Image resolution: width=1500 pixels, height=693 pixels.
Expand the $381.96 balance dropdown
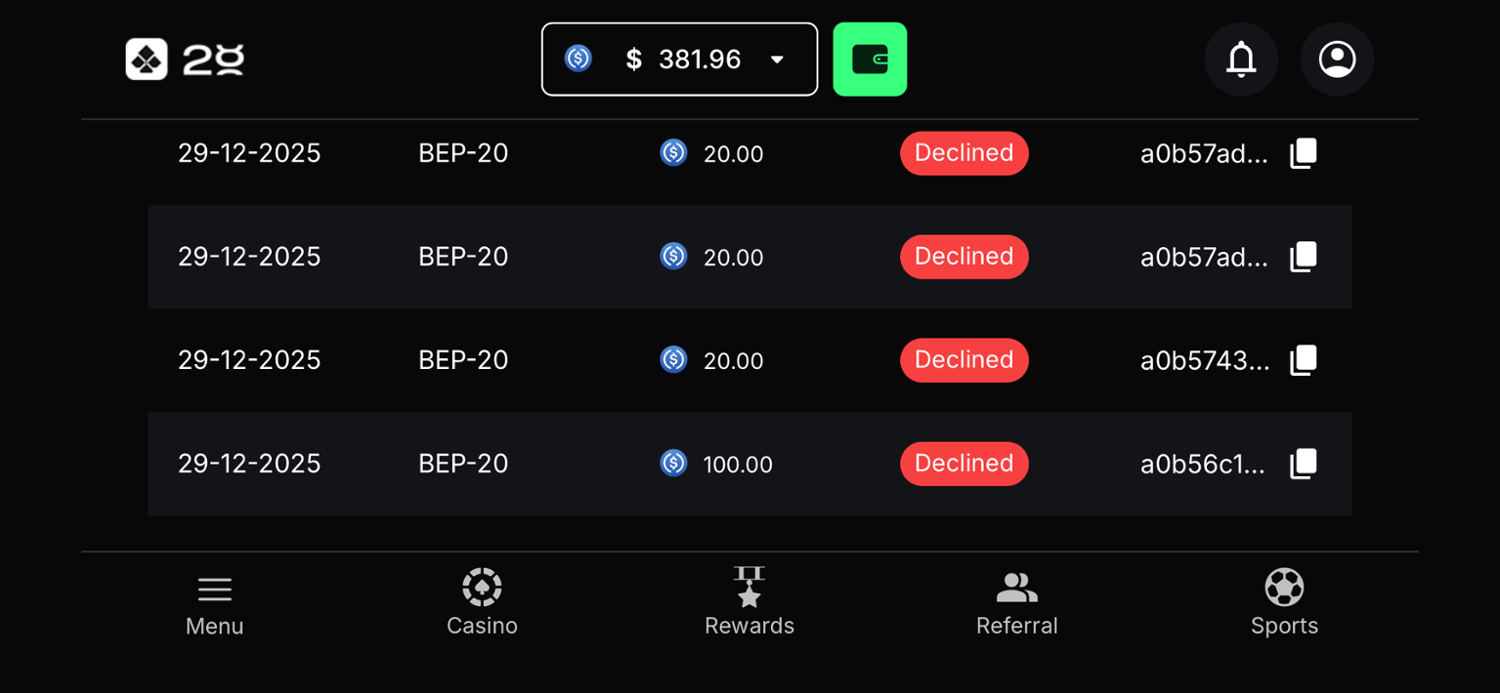click(x=777, y=60)
